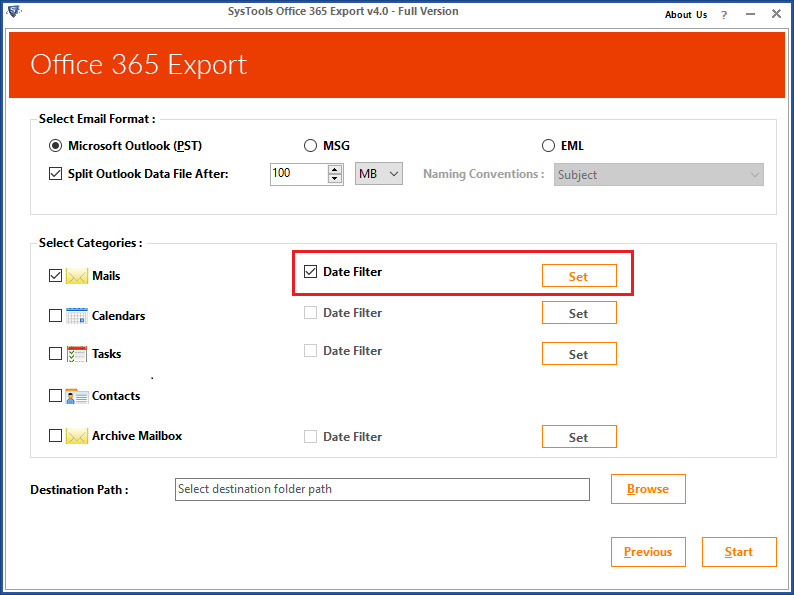This screenshot has width=794, height=595.
Task: Close the SysTools Office 365 Export window
Action: 776,14
